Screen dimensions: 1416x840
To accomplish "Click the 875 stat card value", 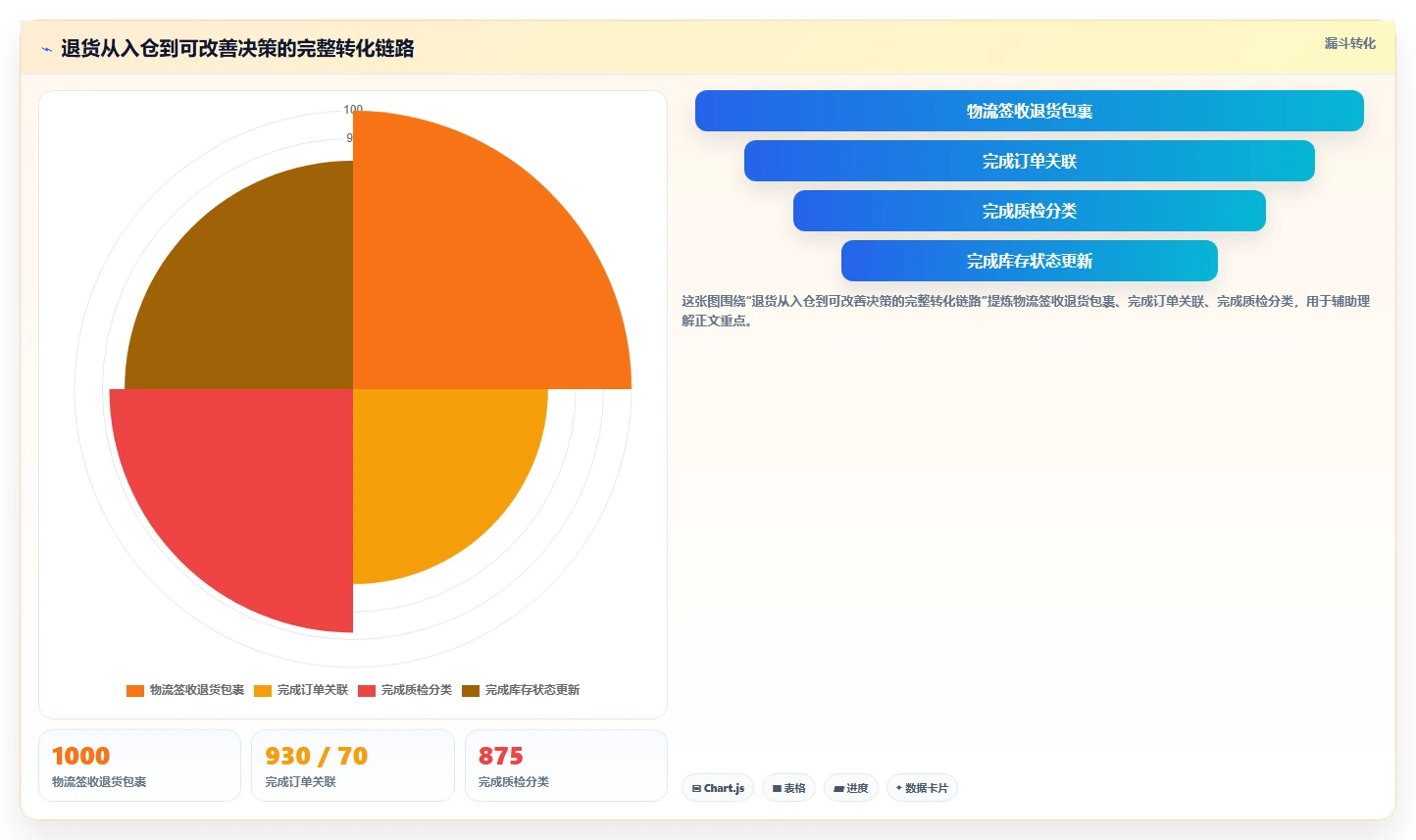I will coord(500,756).
